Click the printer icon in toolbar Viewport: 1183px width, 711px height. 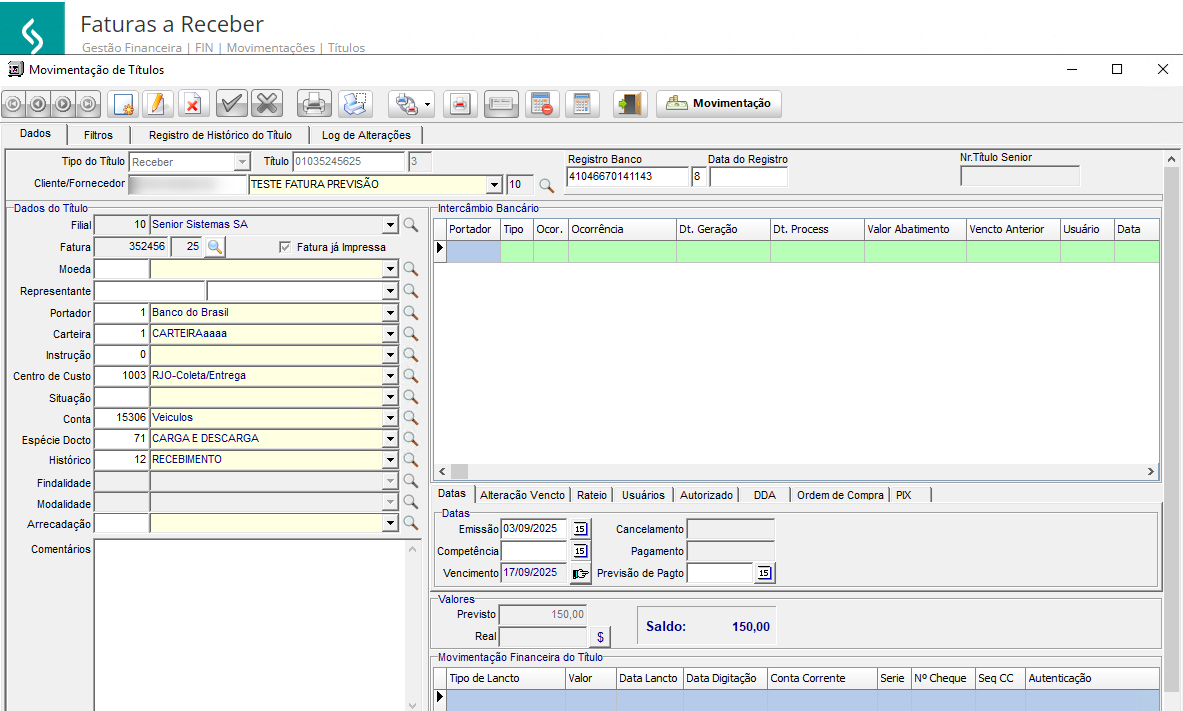[x=313, y=104]
